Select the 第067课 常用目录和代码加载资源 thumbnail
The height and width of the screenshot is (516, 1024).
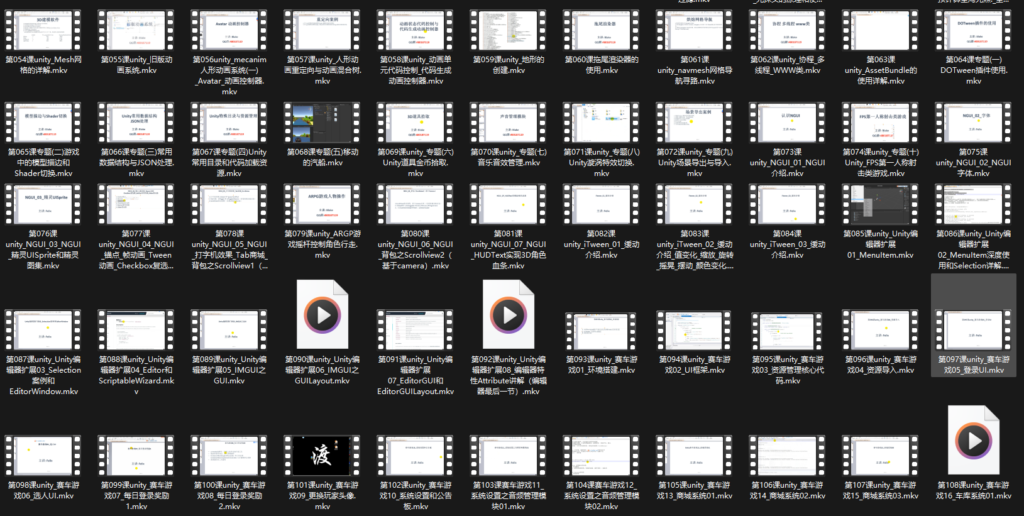(229, 122)
